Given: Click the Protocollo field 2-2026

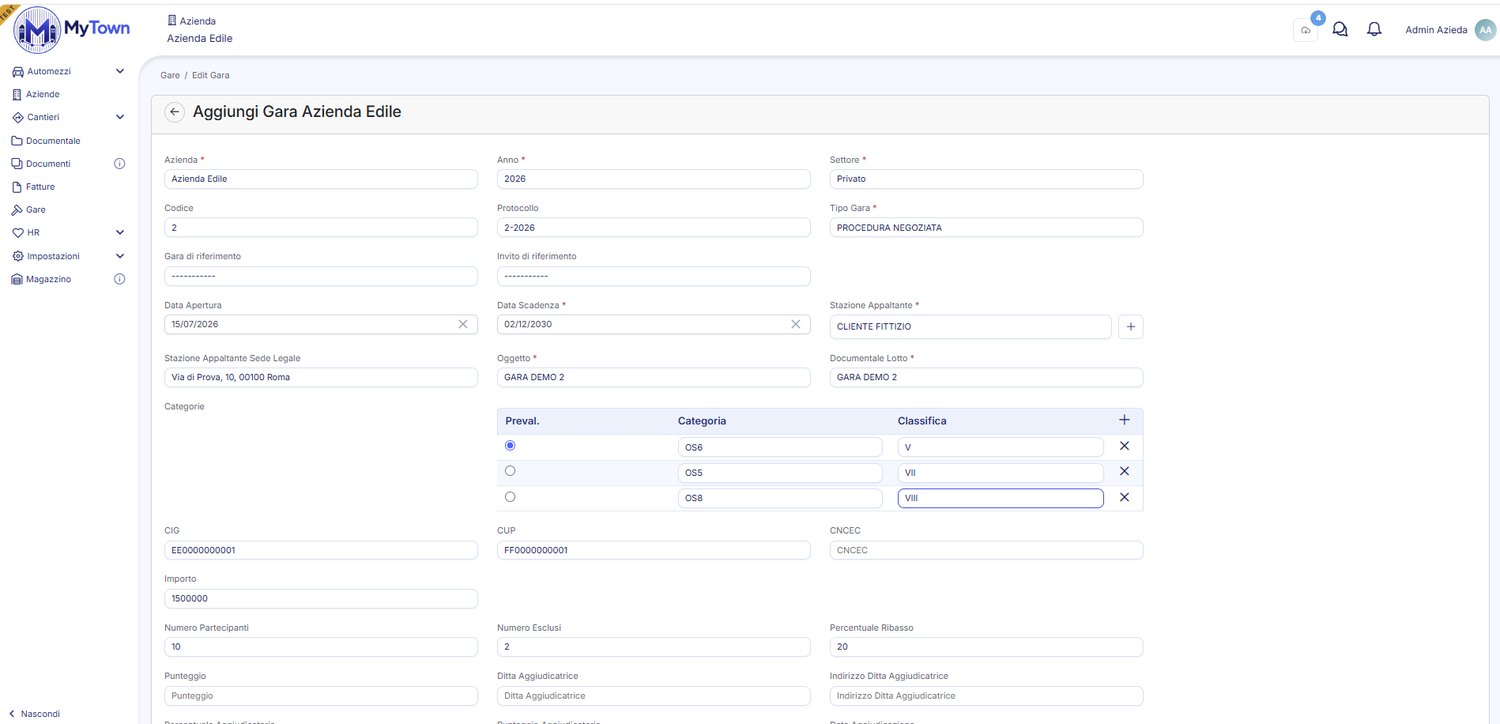Looking at the screenshot, I should [x=654, y=227].
